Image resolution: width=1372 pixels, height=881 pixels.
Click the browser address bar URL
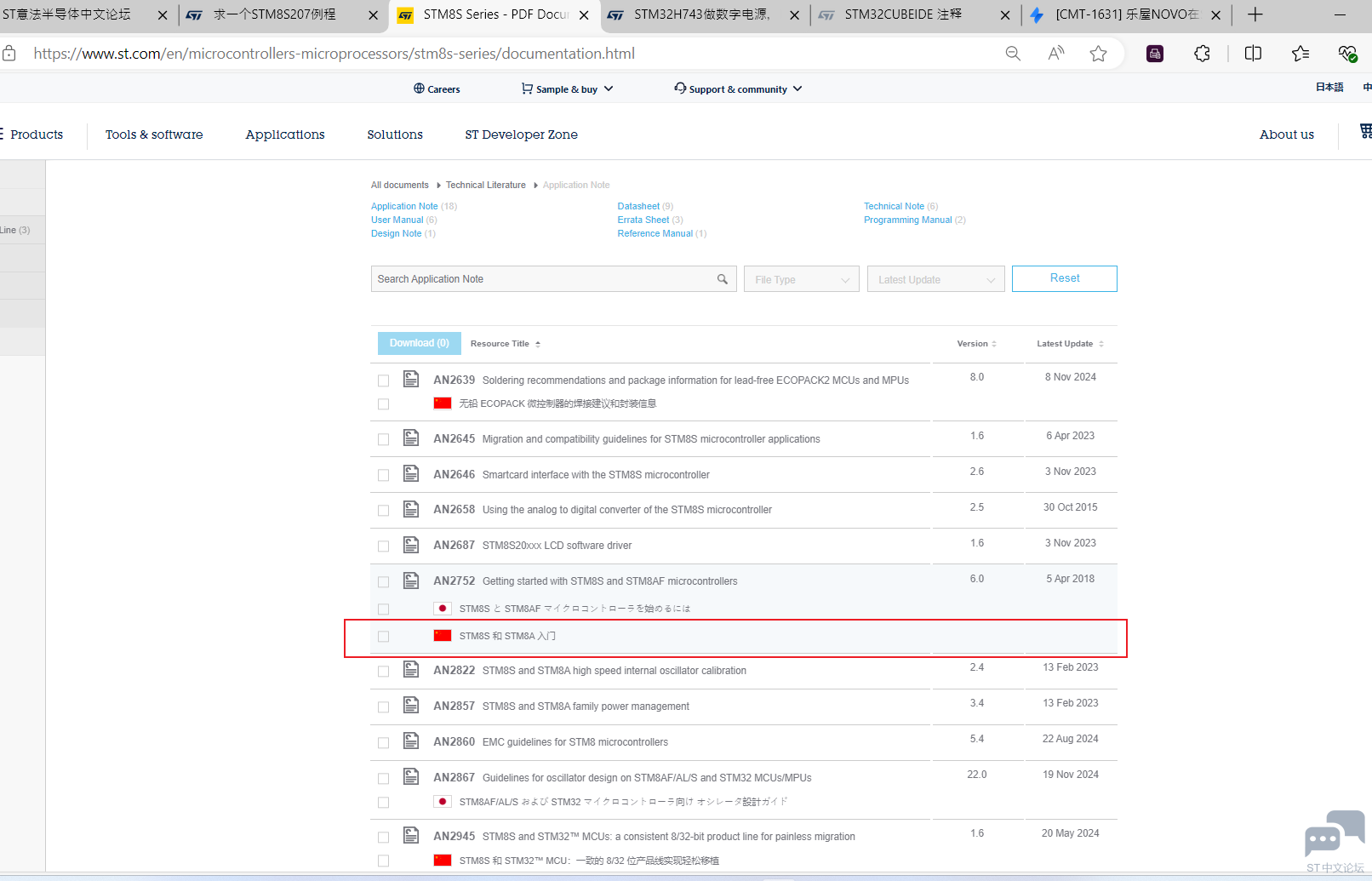(x=334, y=54)
